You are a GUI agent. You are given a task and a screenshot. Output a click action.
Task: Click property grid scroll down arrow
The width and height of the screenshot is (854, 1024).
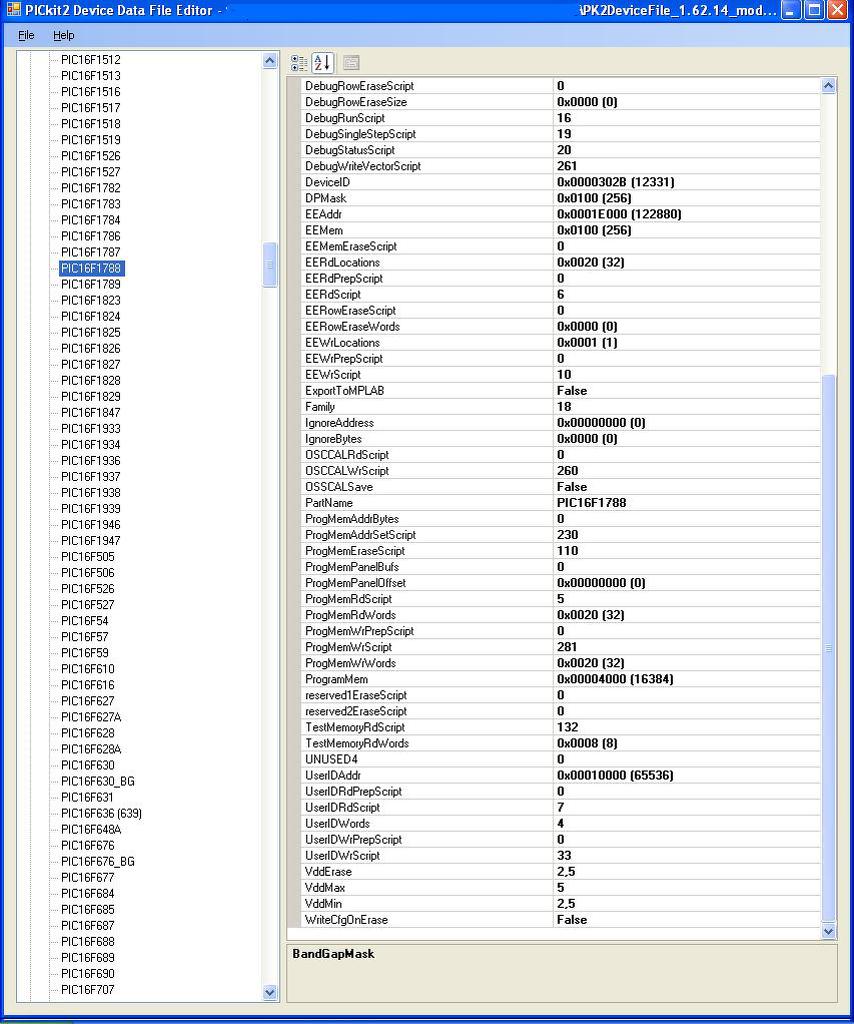(828, 932)
